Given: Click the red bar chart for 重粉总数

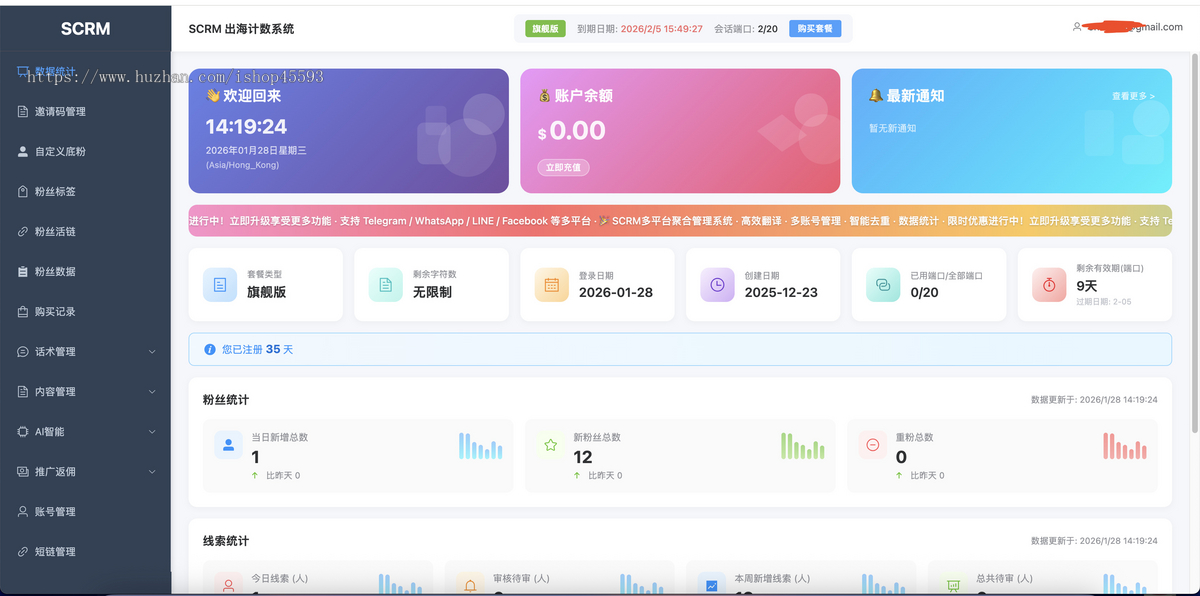Looking at the screenshot, I should pyautogui.click(x=1125, y=446).
